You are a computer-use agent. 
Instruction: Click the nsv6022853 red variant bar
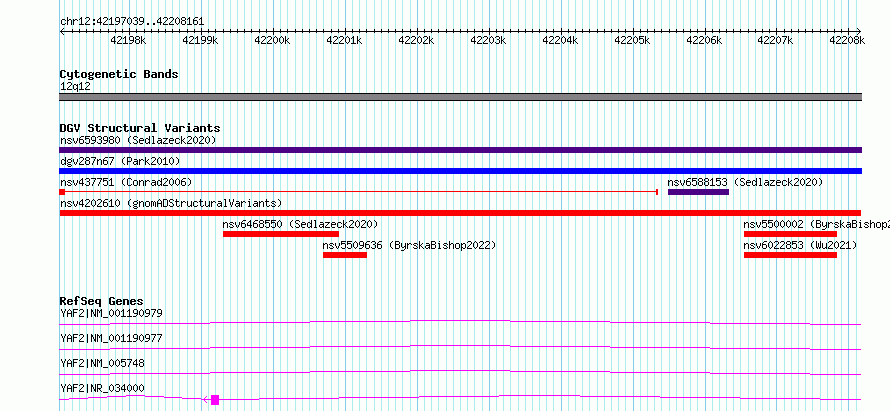coord(790,255)
